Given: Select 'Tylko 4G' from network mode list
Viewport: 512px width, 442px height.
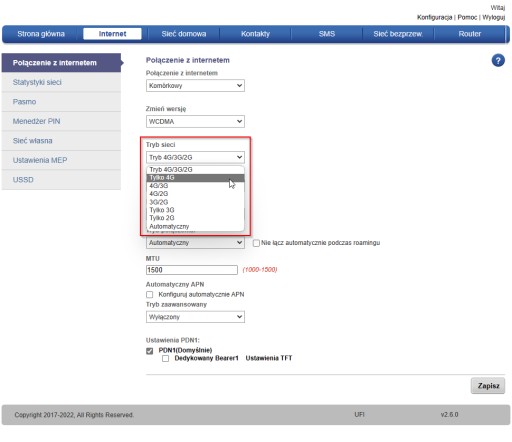Looking at the screenshot, I should (195, 178).
